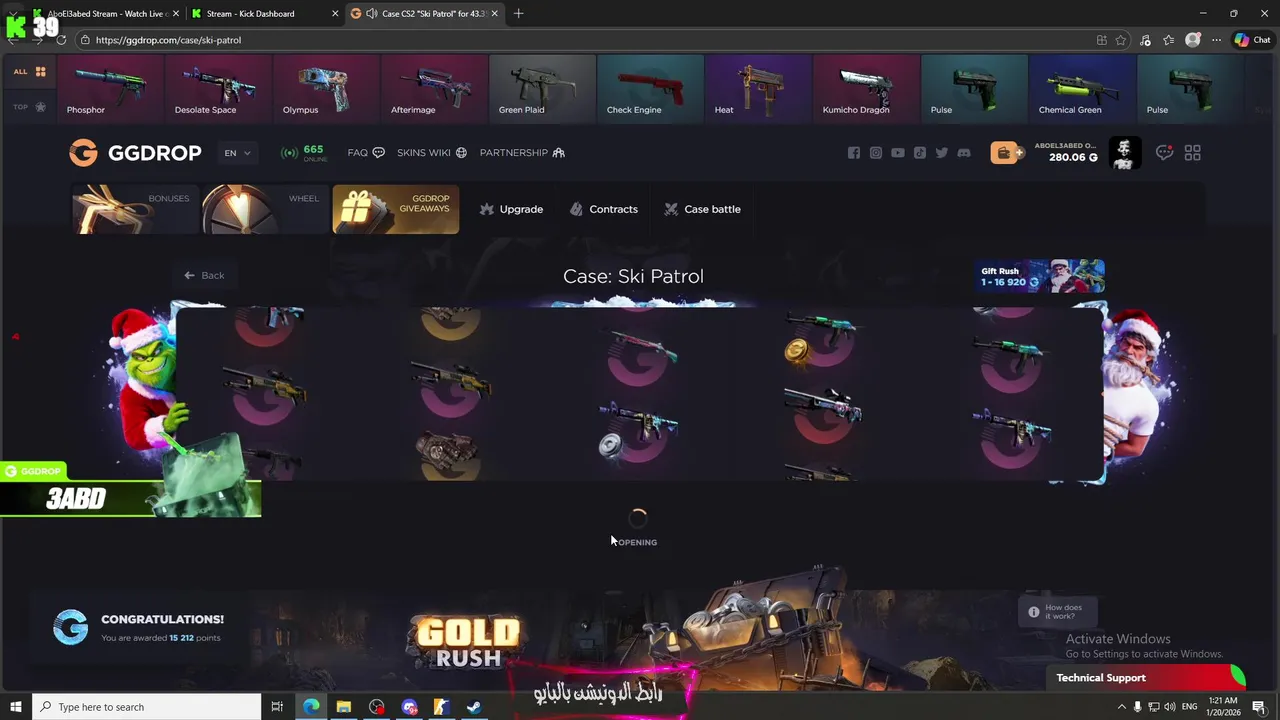Open the Phosphor live drop card
The height and width of the screenshot is (720, 1280).
(111, 87)
